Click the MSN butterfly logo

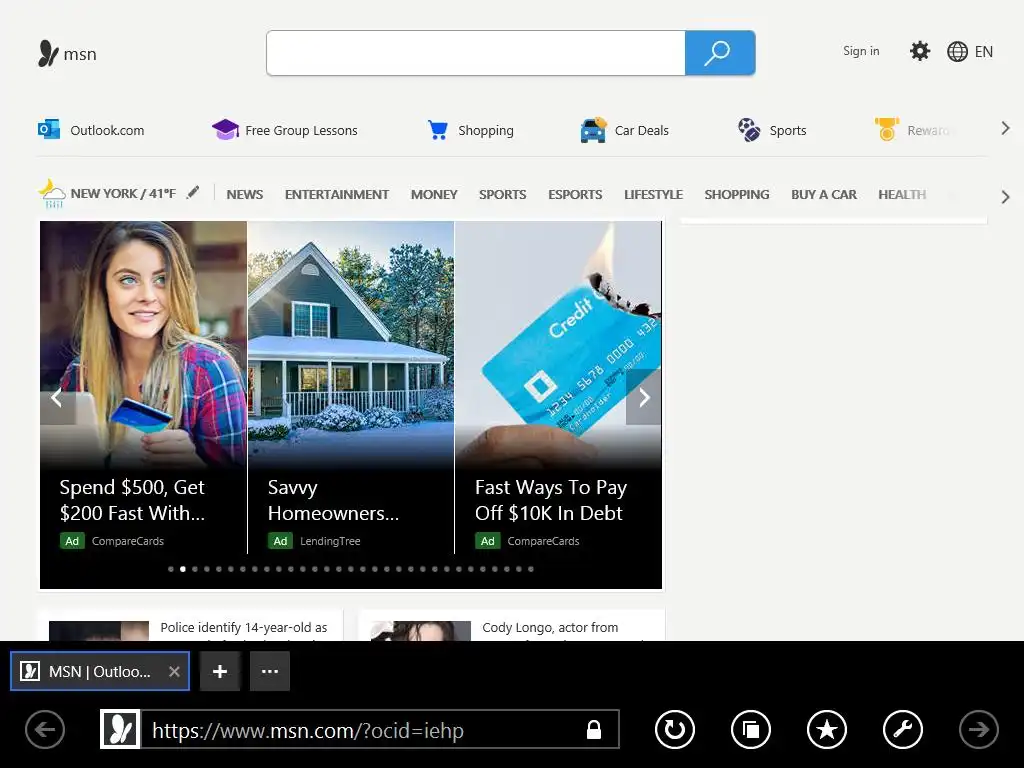[x=67, y=54]
